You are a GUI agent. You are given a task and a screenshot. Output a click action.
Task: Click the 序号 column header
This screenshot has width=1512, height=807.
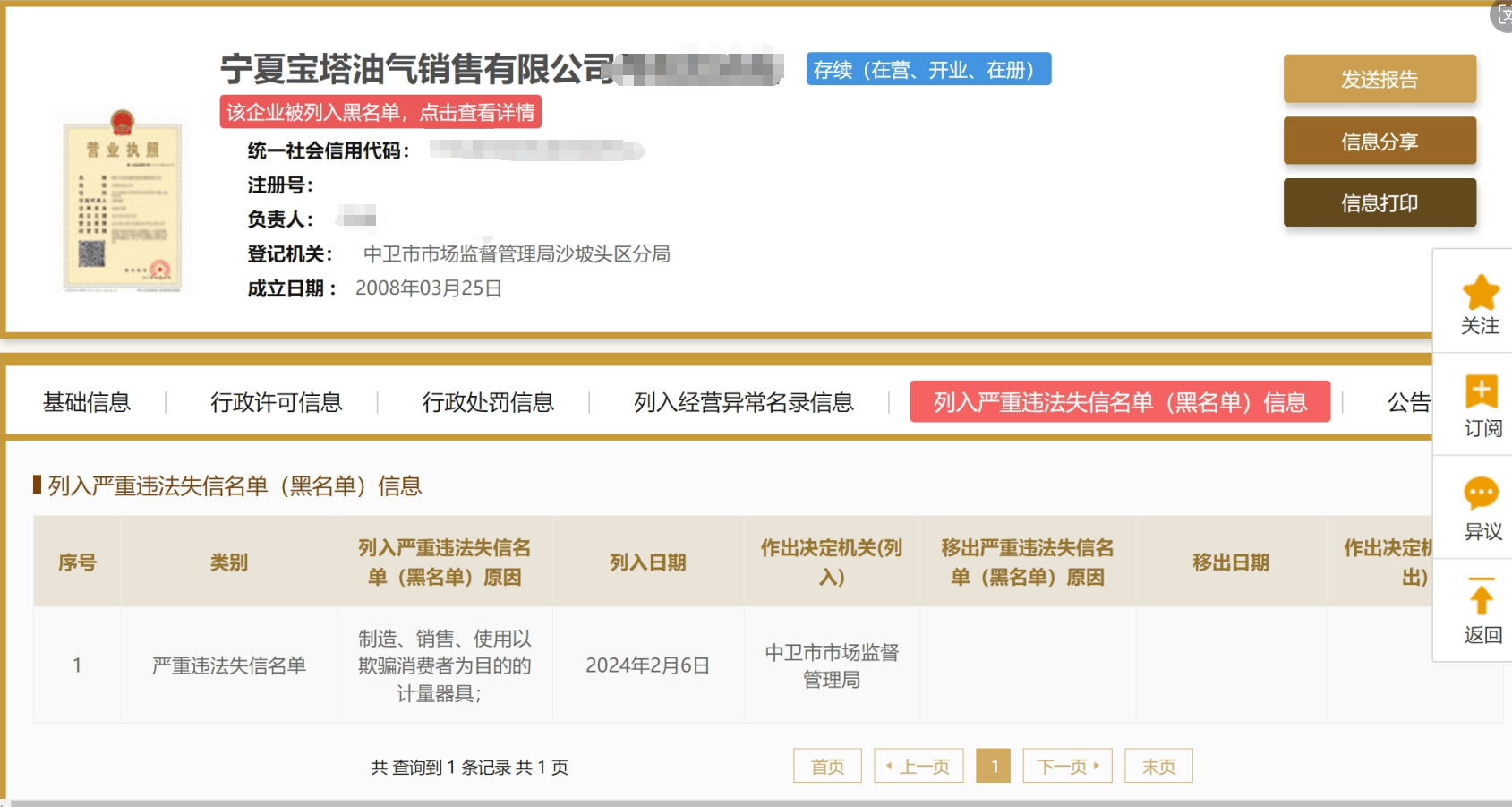pos(77,562)
